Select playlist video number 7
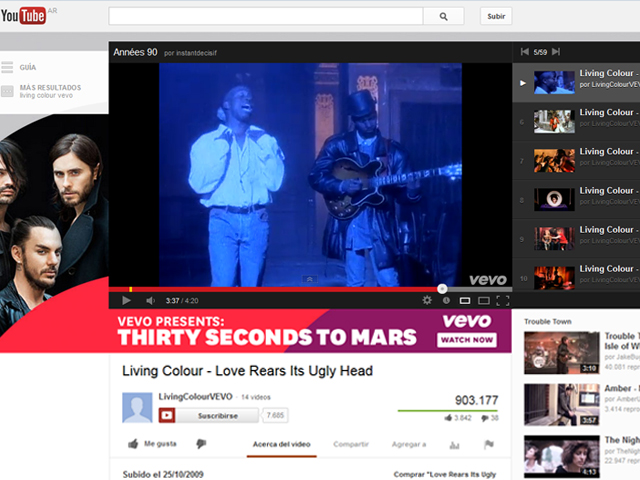The width and height of the screenshot is (640, 480). point(576,161)
